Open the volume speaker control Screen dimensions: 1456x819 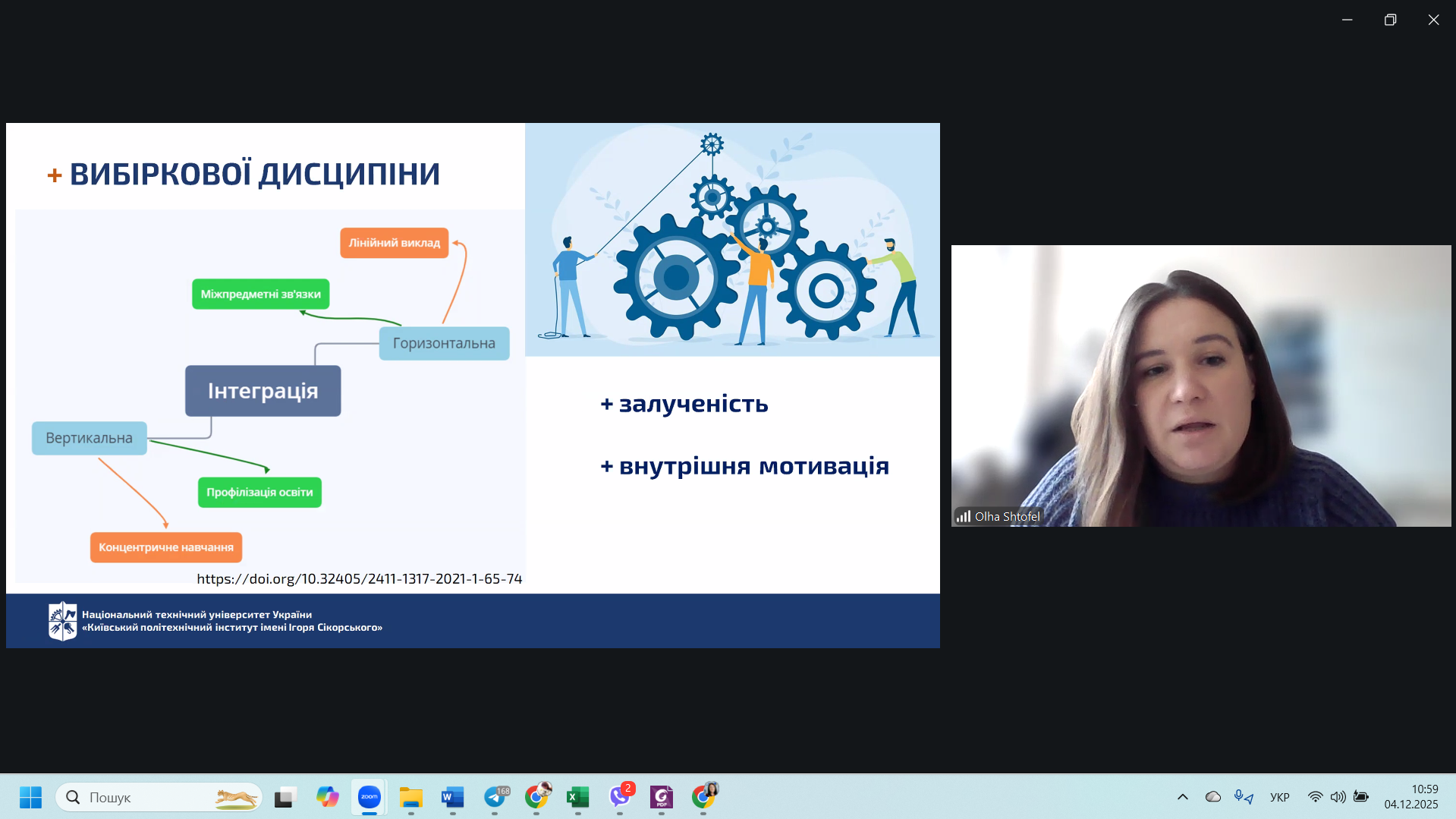pyautogui.click(x=1338, y=797)
